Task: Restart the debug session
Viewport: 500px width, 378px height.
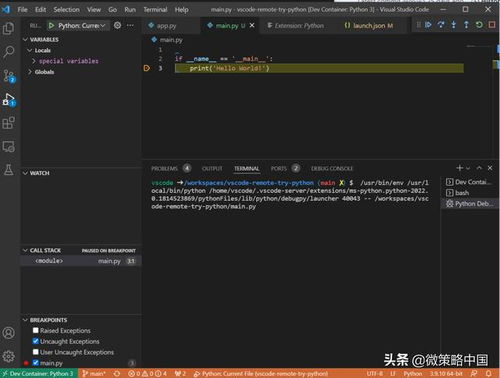Action: (x=479, y=25)
